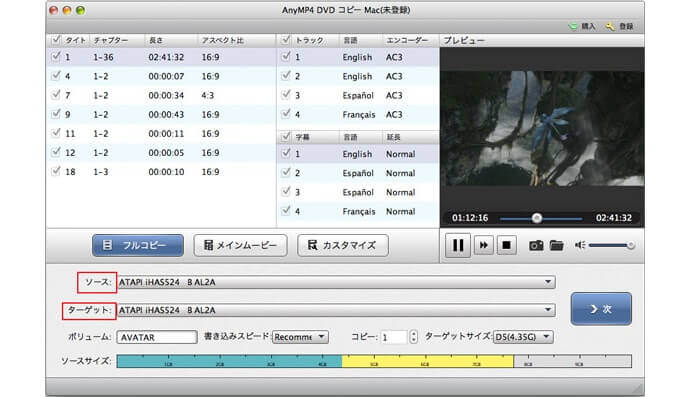This screenshot has height=397, width=696.
Task: Take a snapshot with the camera icon
Action: coord(536,245)
